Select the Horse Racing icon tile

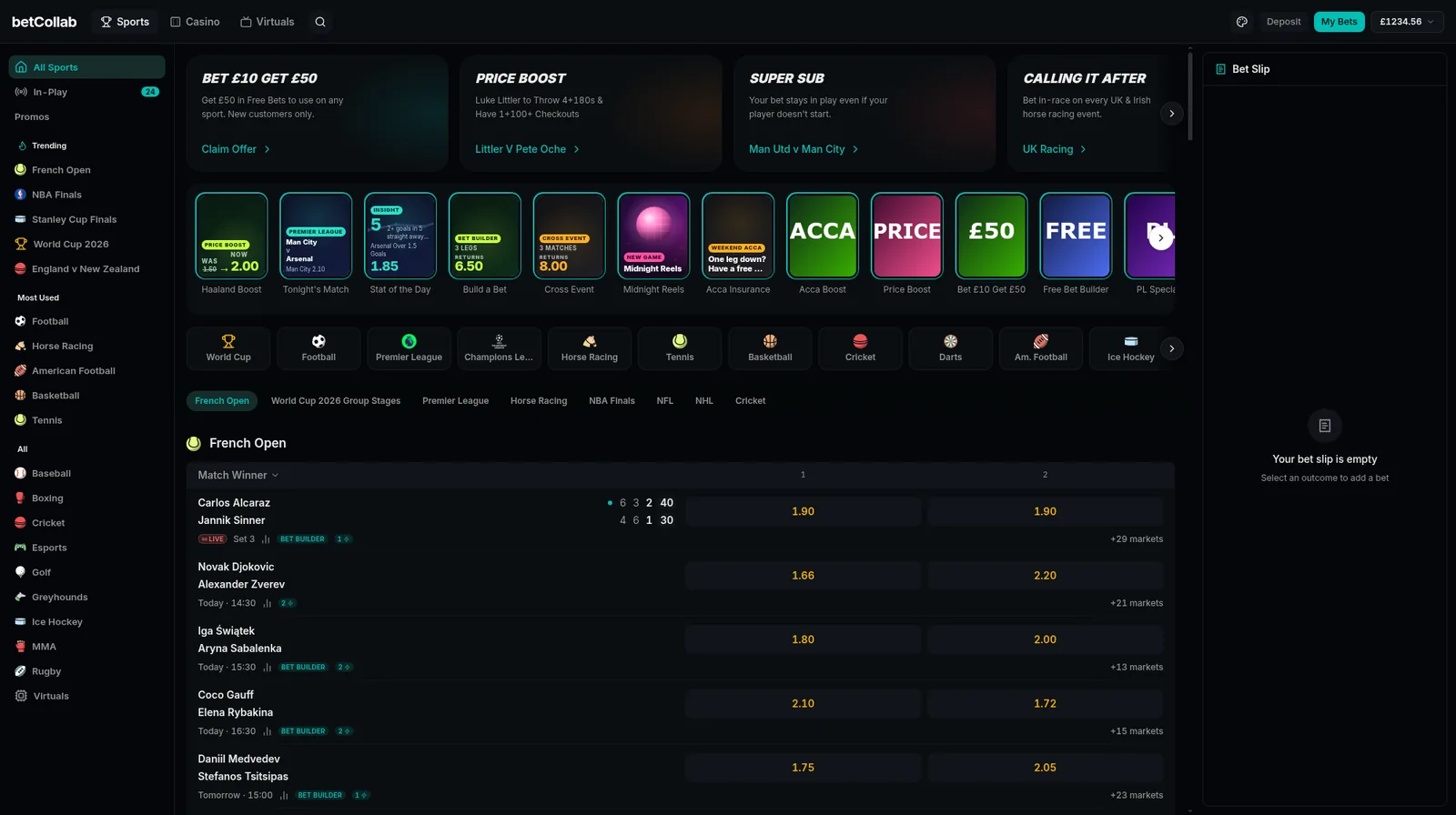click(590, 348)
